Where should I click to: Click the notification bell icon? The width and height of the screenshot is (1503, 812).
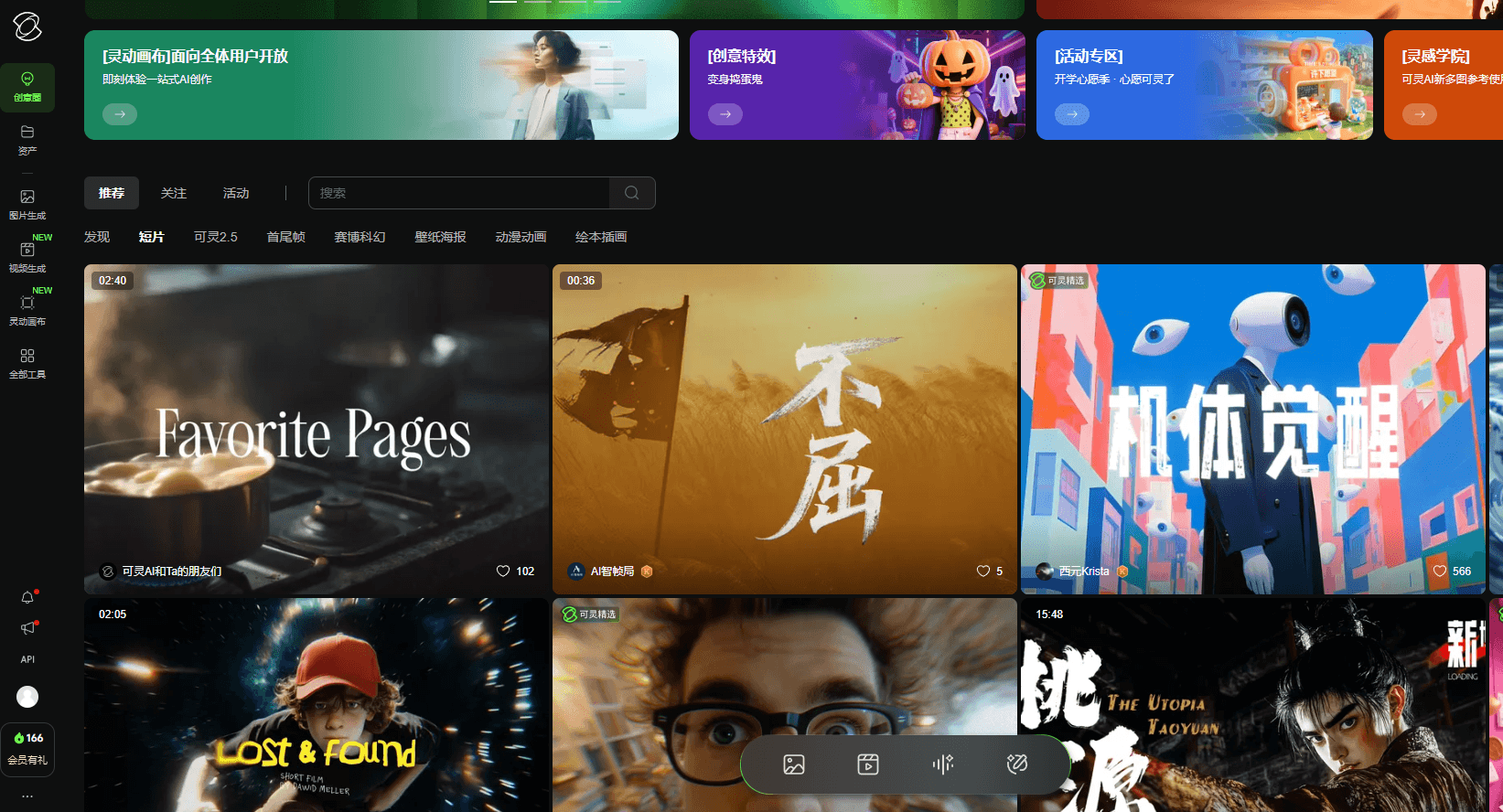click(27, 598)
